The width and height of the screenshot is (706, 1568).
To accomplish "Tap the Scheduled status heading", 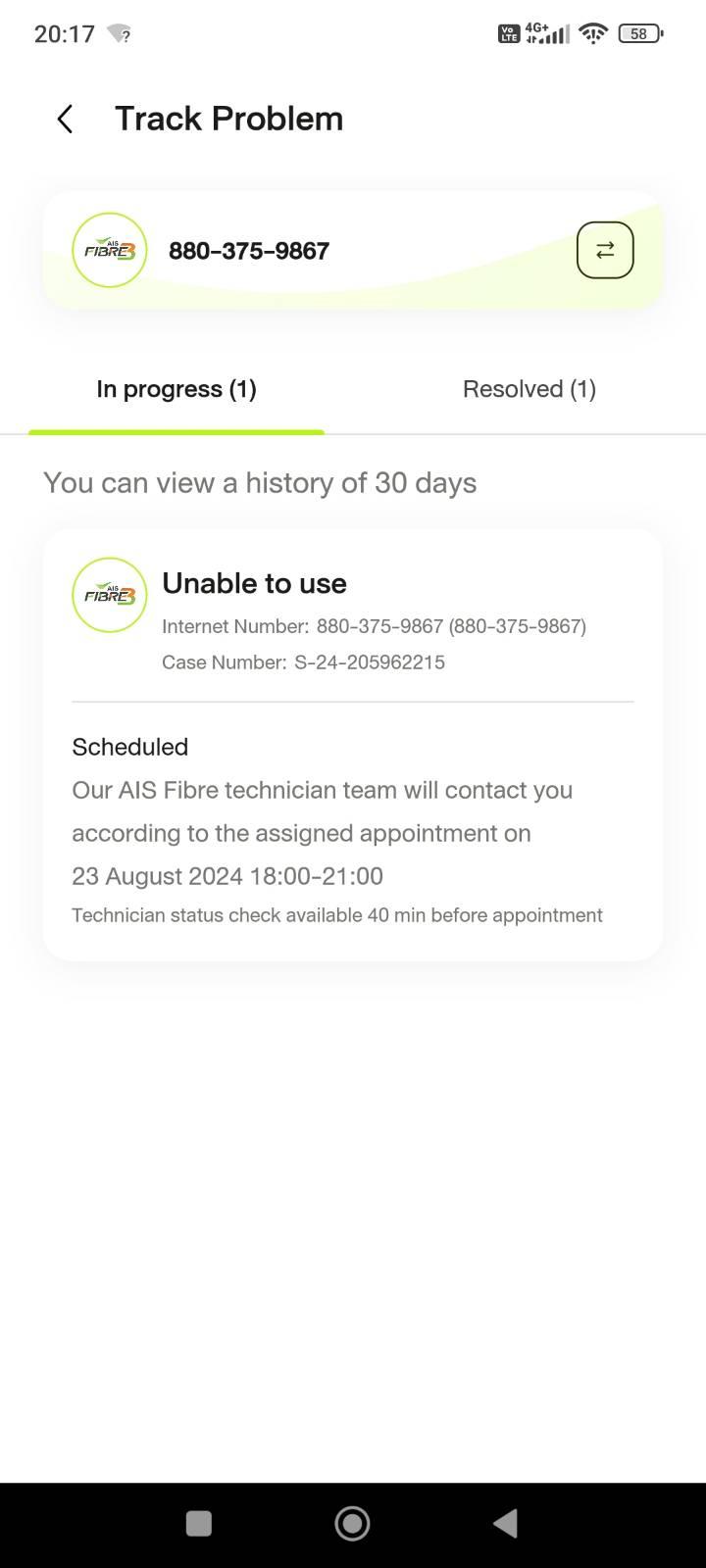I will pos(130,747).
